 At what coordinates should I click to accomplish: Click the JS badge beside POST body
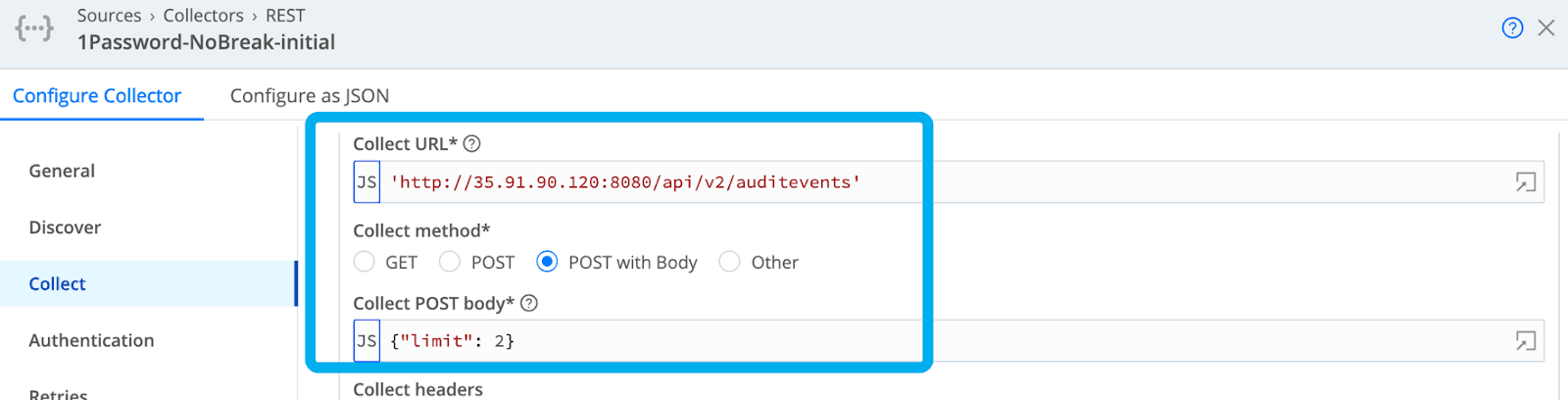(367, 341)
